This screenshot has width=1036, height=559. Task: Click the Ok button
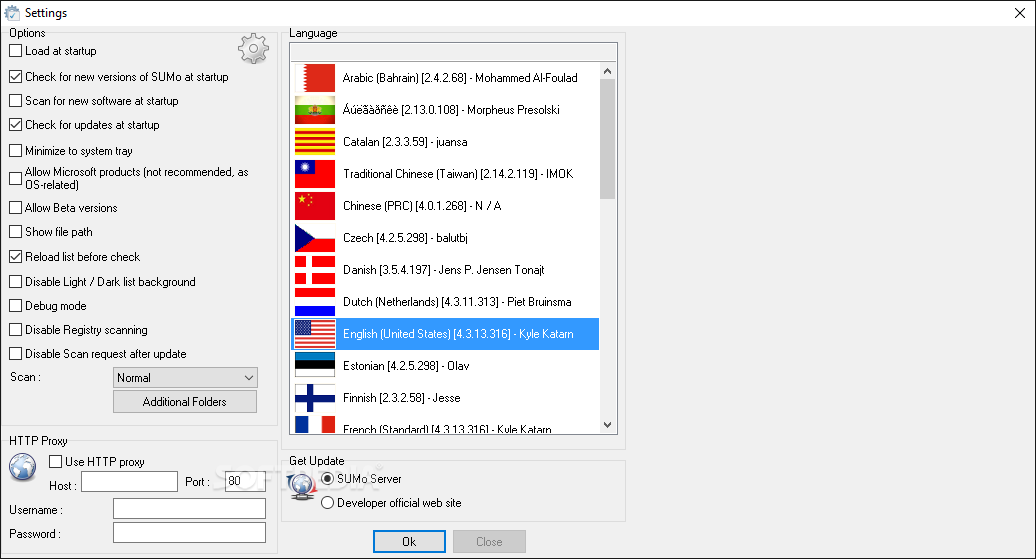point(409,542)
